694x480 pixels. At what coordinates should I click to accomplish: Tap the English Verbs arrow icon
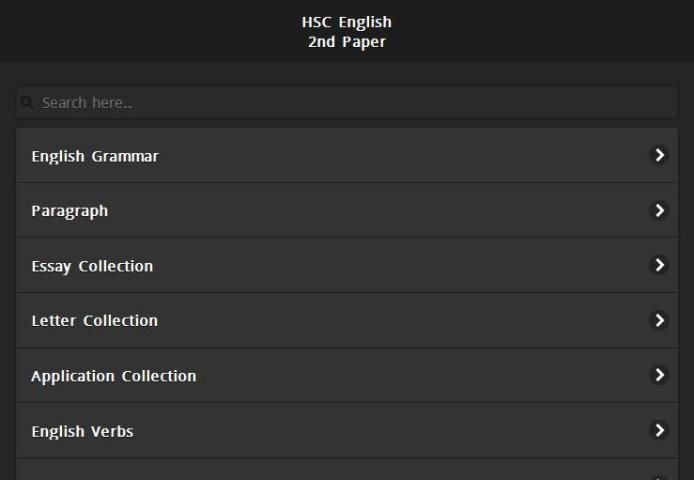coord(659,430)
